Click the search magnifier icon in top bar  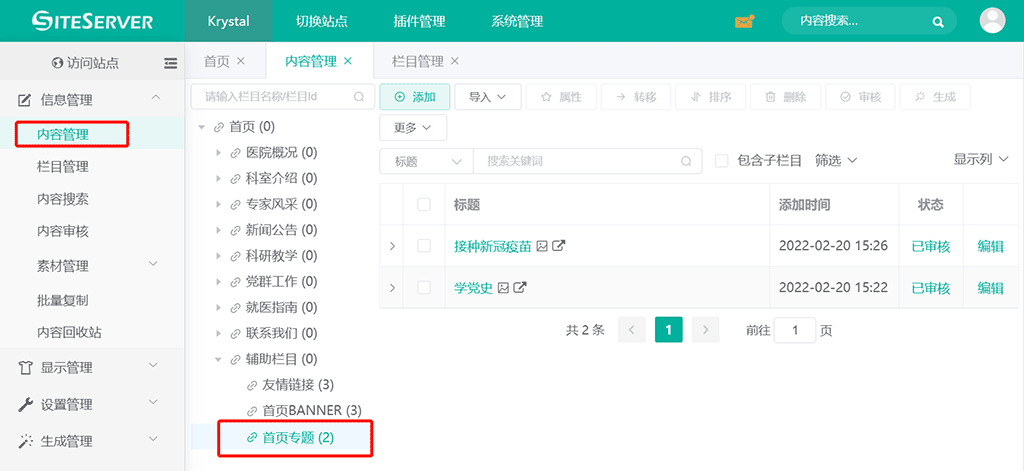click(x=937, y=21)
